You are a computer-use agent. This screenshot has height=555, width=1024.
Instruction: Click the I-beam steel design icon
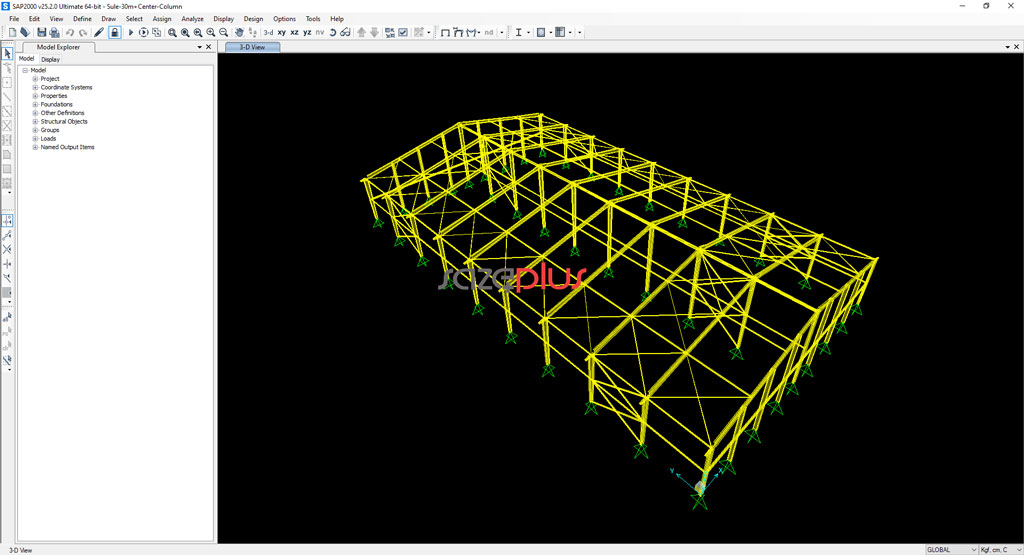[x=519, y=32]
